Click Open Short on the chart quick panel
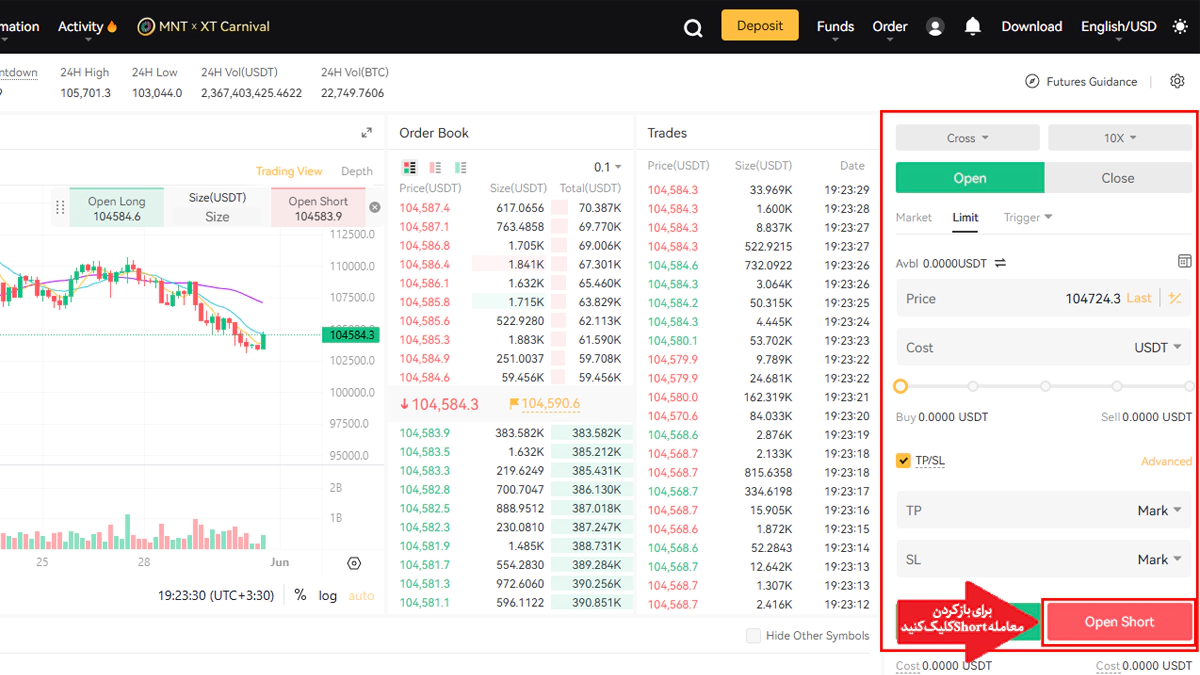 (318, 208)
